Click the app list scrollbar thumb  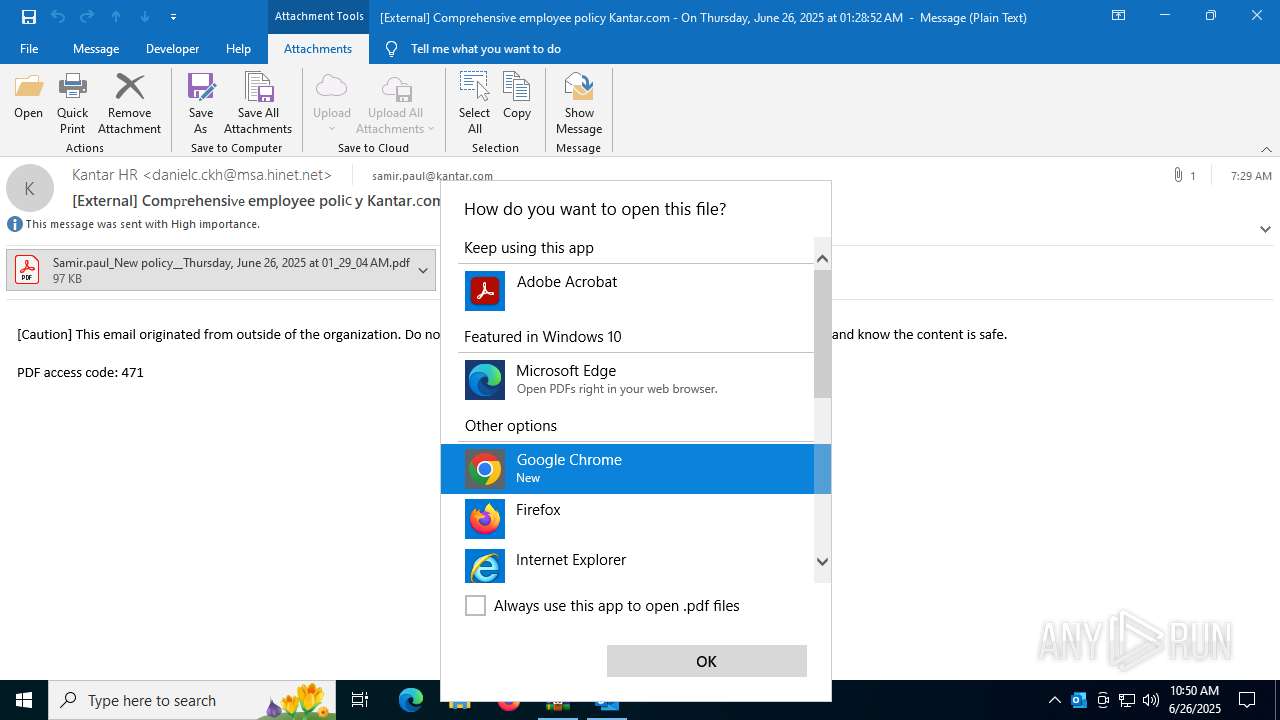tap(822, 333)
